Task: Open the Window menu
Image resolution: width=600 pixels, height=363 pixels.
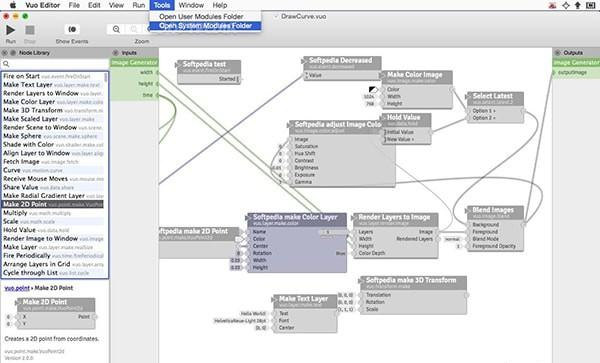Action: (191, 5)
